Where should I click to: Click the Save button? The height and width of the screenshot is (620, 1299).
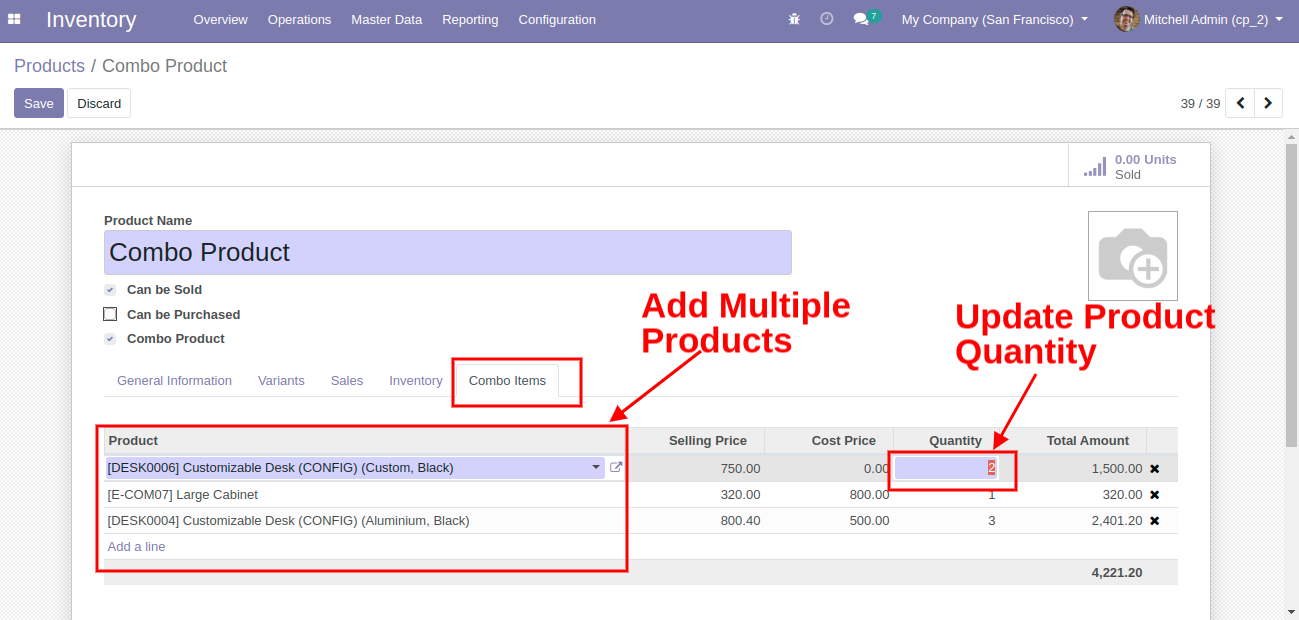(39, 103)
